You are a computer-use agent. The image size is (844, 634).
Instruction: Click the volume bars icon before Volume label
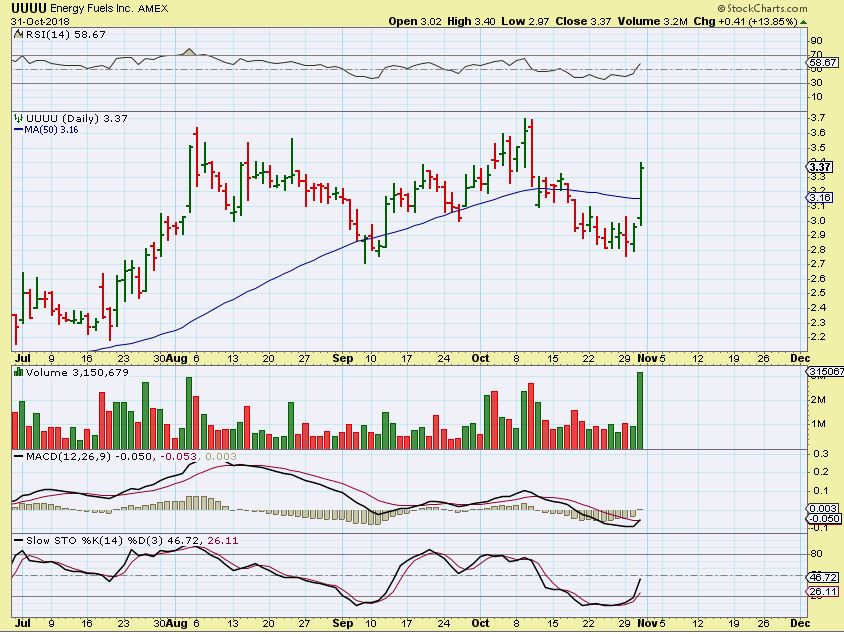pyautogui.click(x=18, y=372)
